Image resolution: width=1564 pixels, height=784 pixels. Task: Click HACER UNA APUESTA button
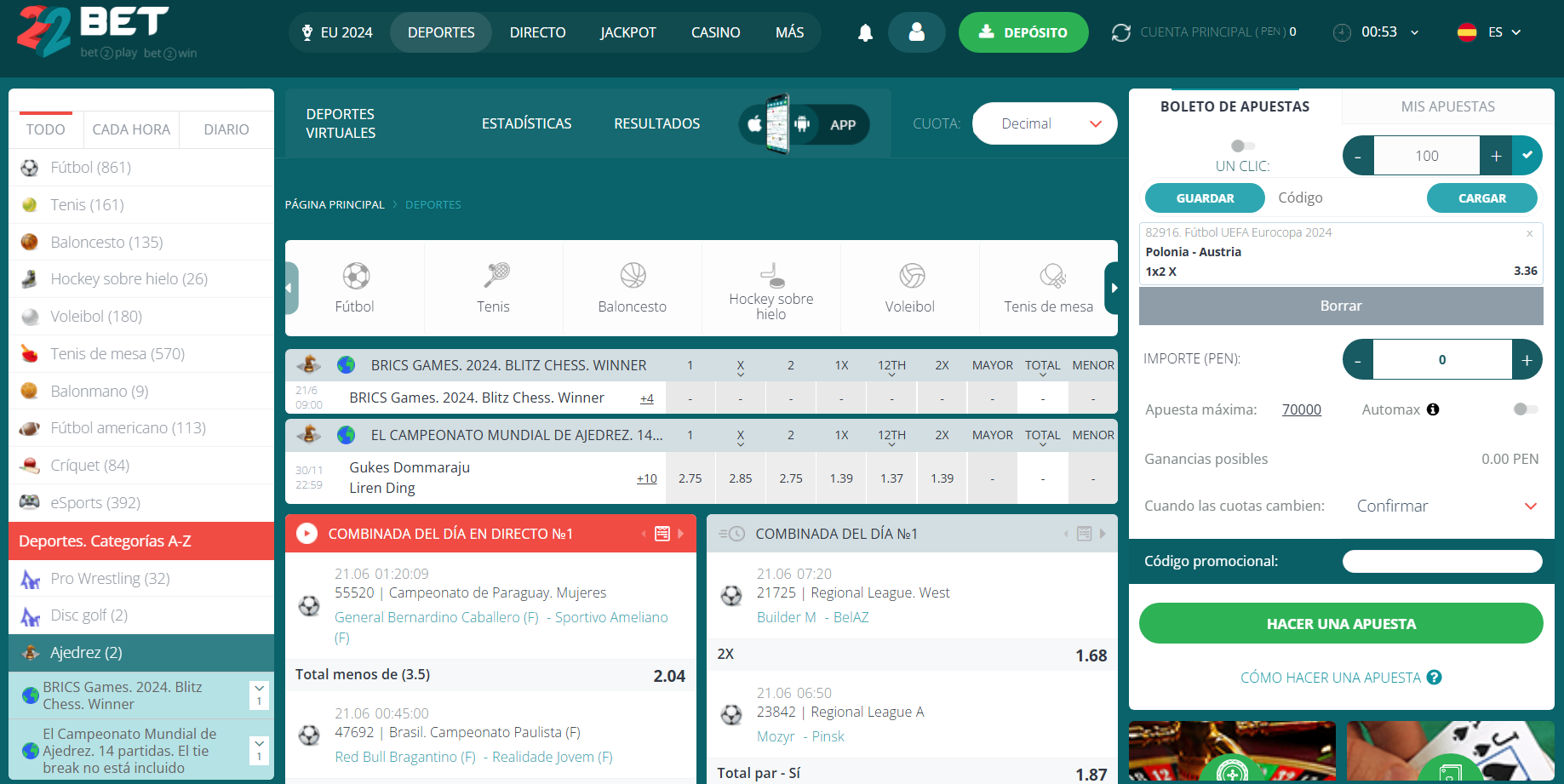(1341, 624)
